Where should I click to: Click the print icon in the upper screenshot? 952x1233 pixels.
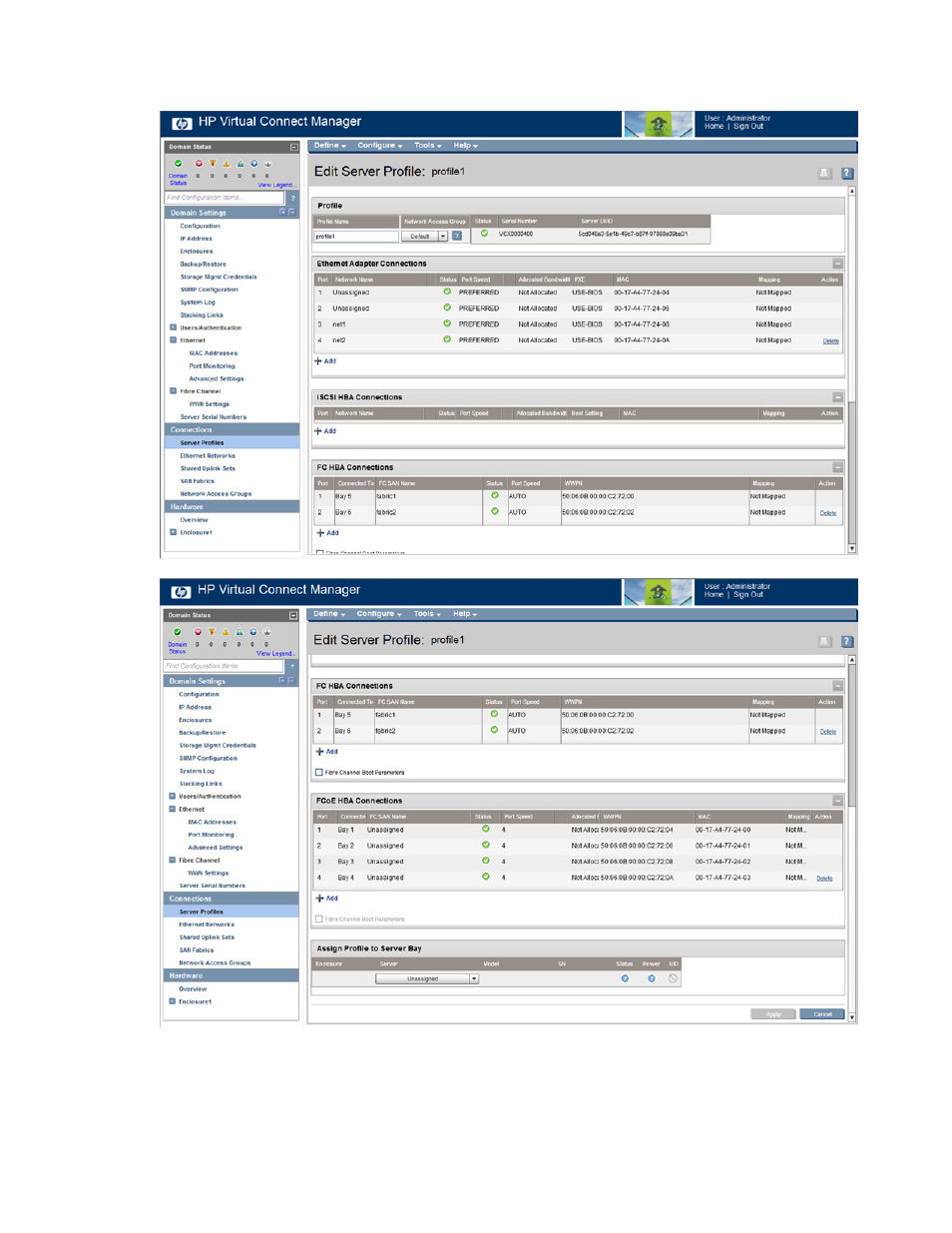824,173
